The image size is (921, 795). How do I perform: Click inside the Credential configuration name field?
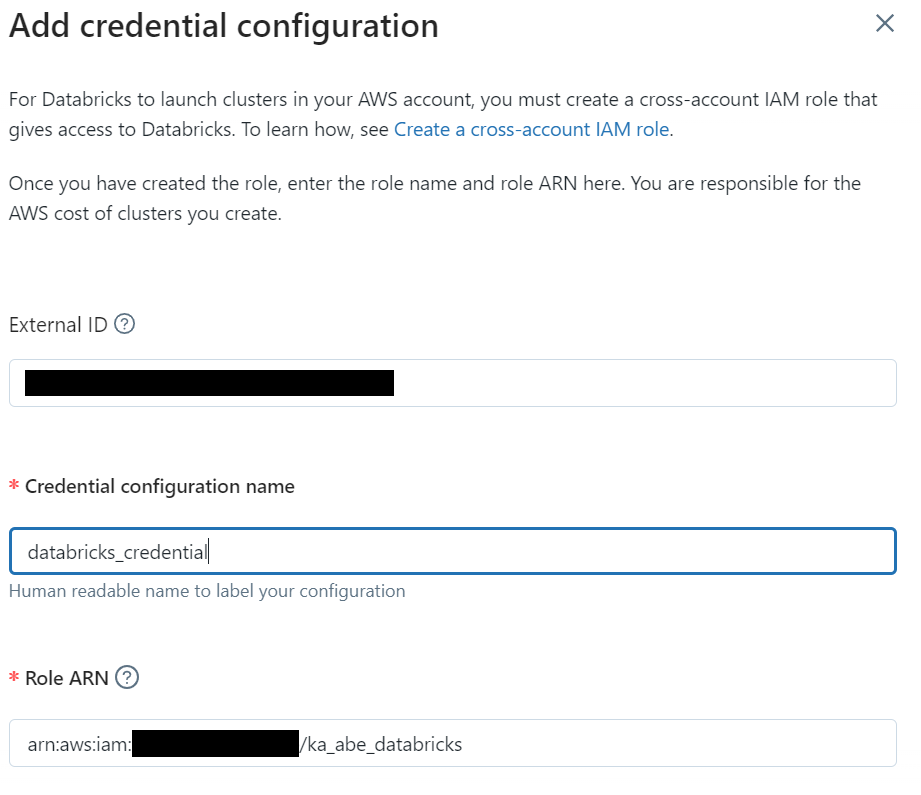point(453,551)
